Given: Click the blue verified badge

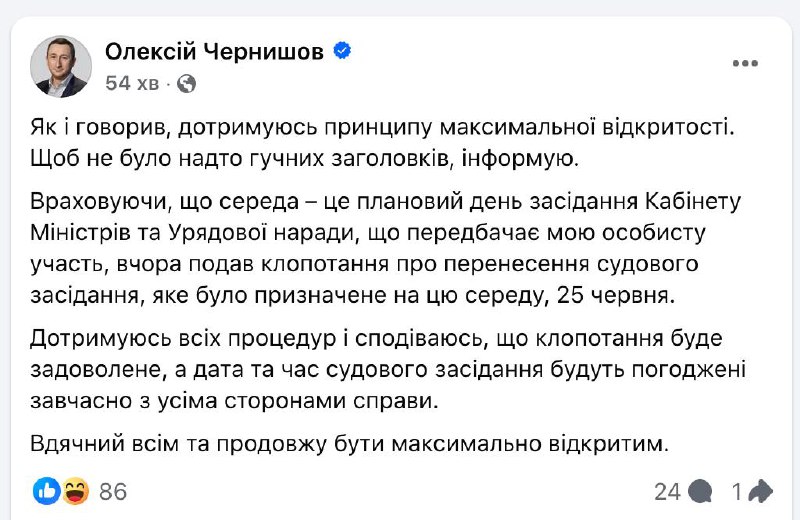Looking at the screenshot, I should [342, 51].
